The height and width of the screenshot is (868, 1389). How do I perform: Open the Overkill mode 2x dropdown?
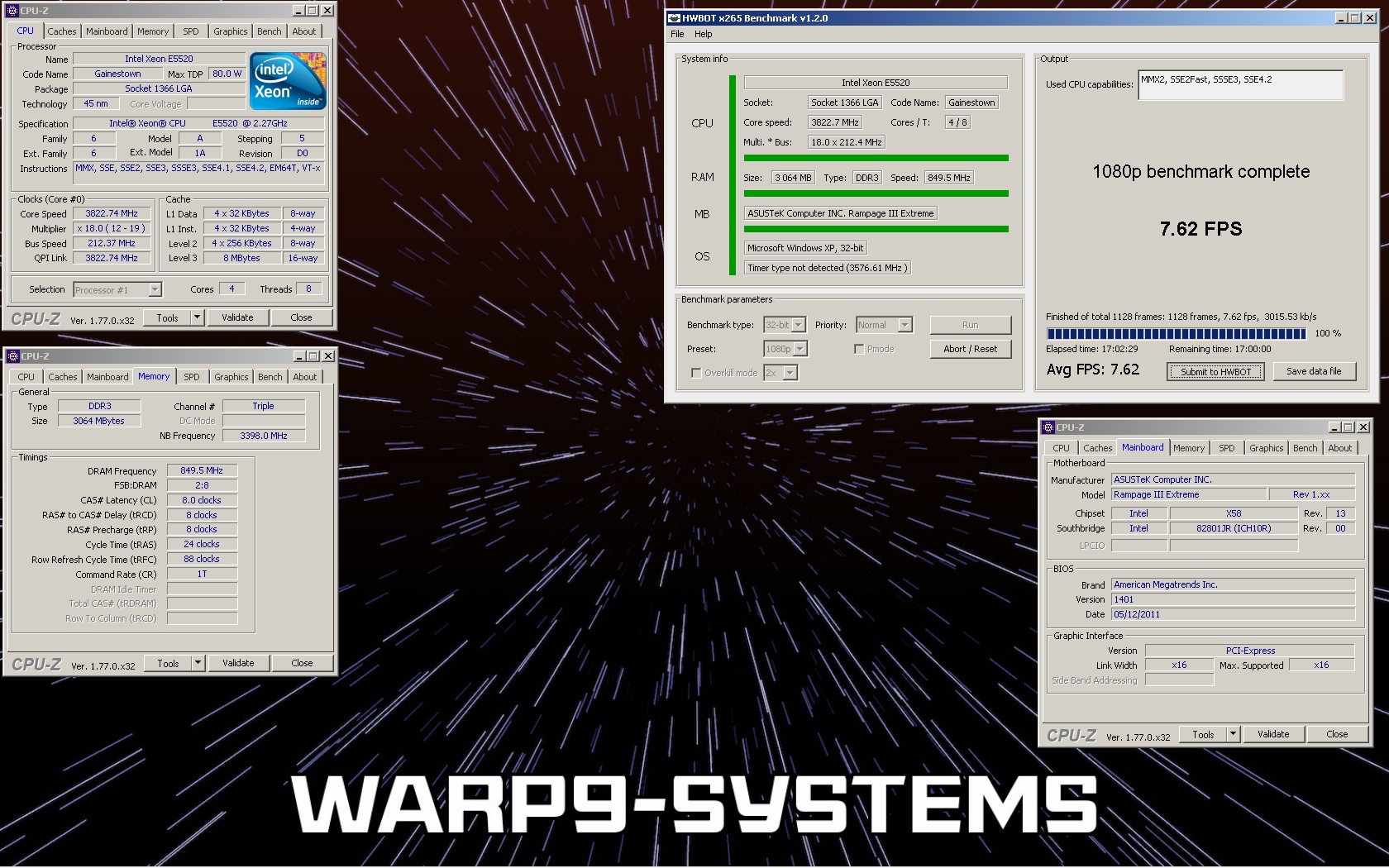pyautogui.click(x=780, y=373)
